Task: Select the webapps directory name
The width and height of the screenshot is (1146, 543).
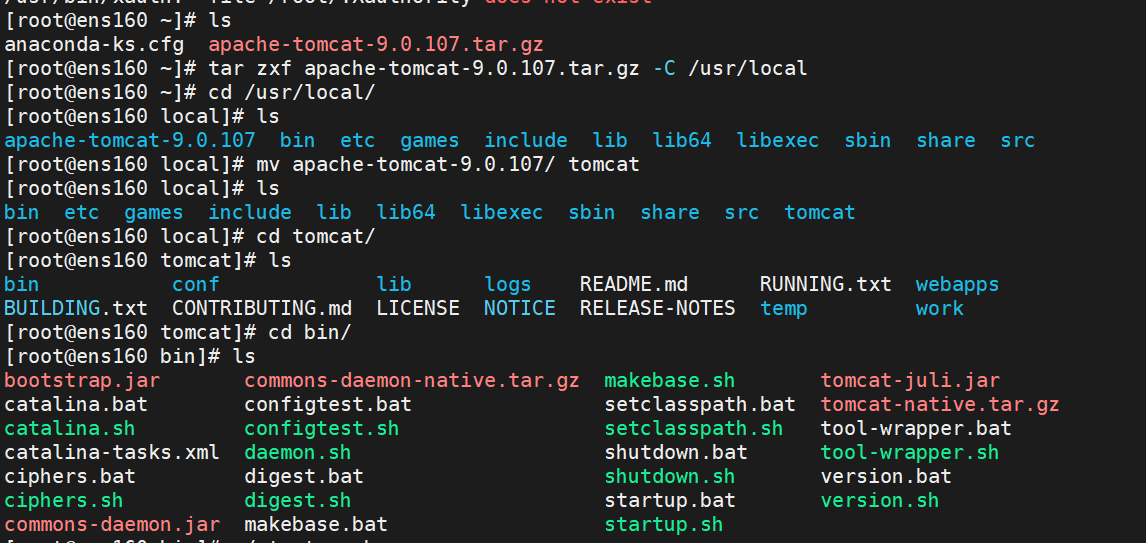Action: 957,284
